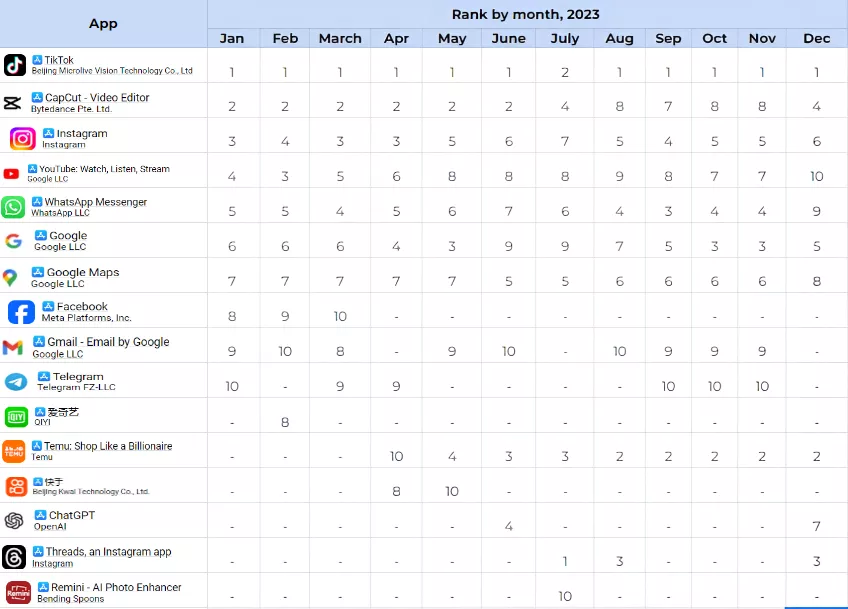Click App Store badge beside Google Maps name
Viewport: 848px width, 609px height.
click(x=38, y=272)
